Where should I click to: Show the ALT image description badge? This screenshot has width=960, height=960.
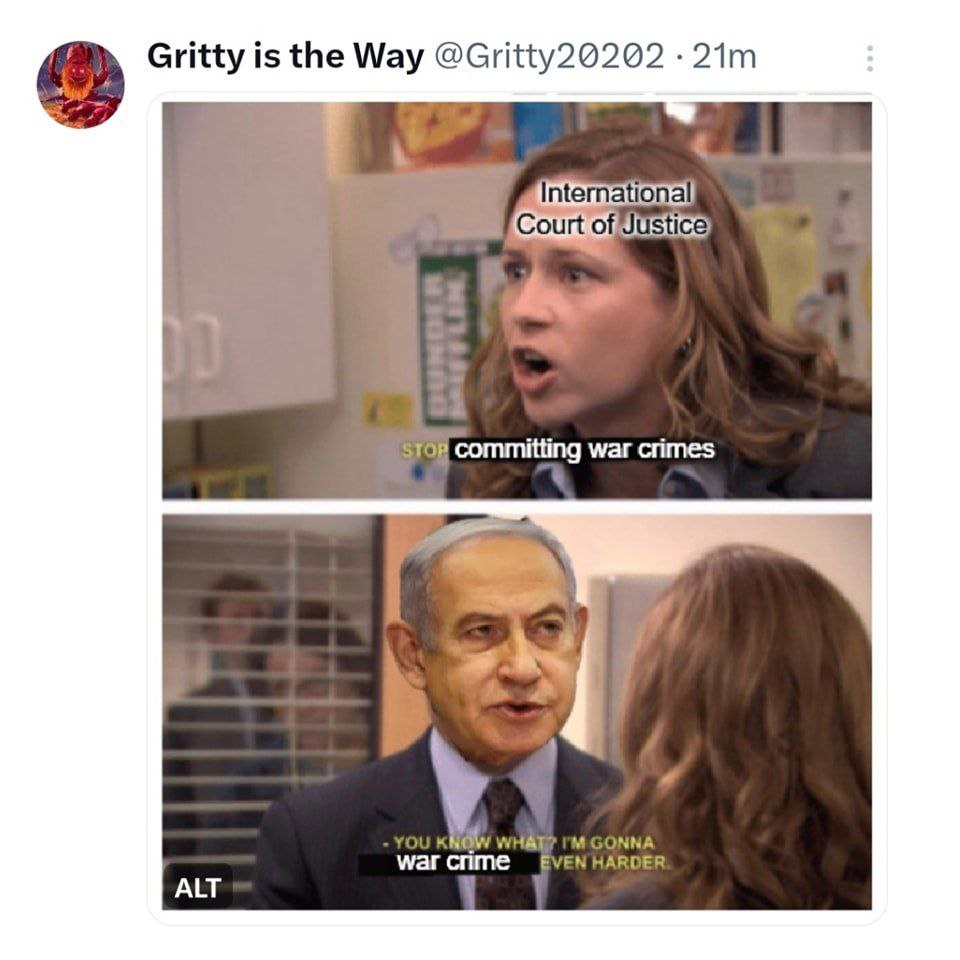point(198,887)
